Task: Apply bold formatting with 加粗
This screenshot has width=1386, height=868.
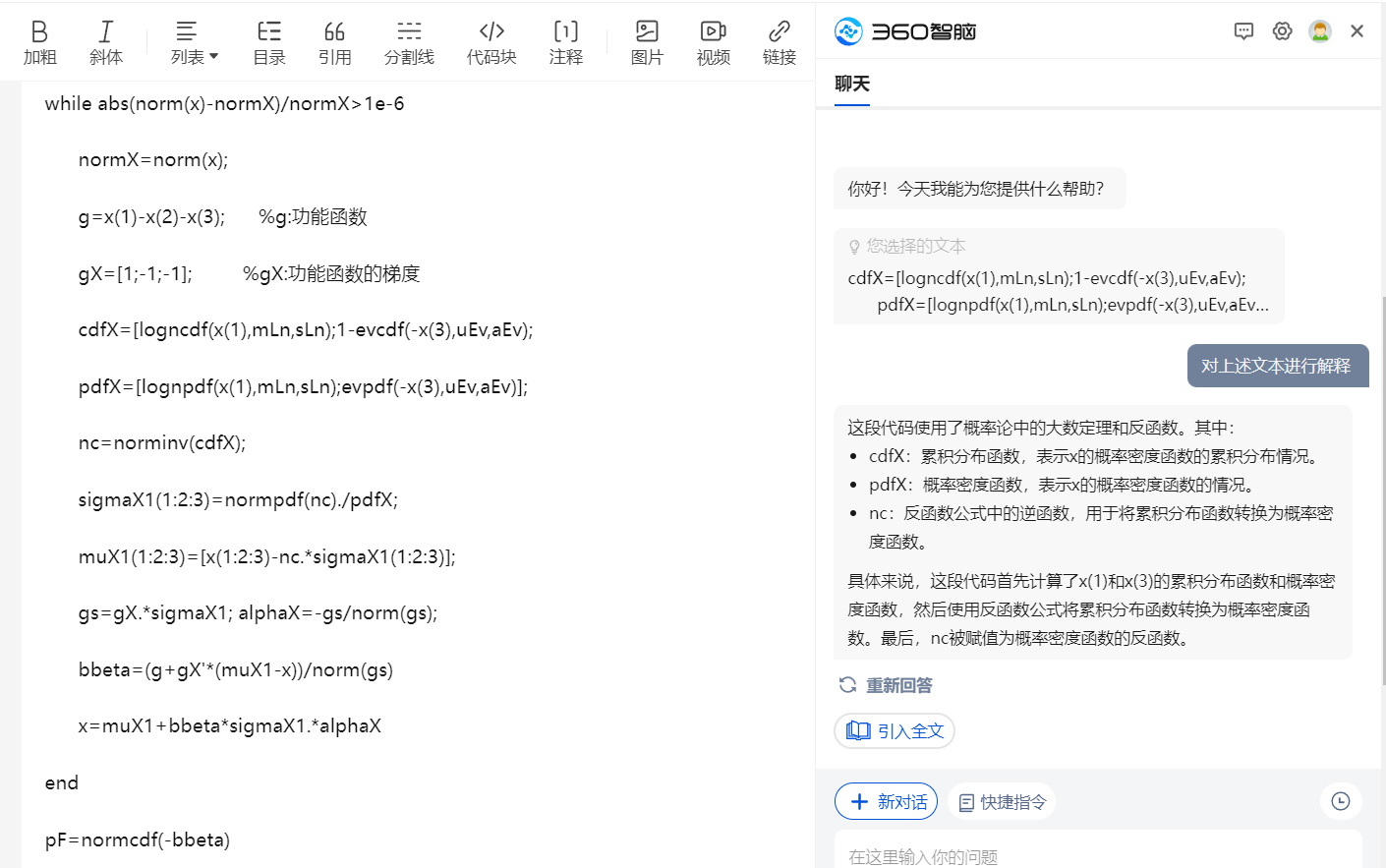Action: [x=39, y=40]
